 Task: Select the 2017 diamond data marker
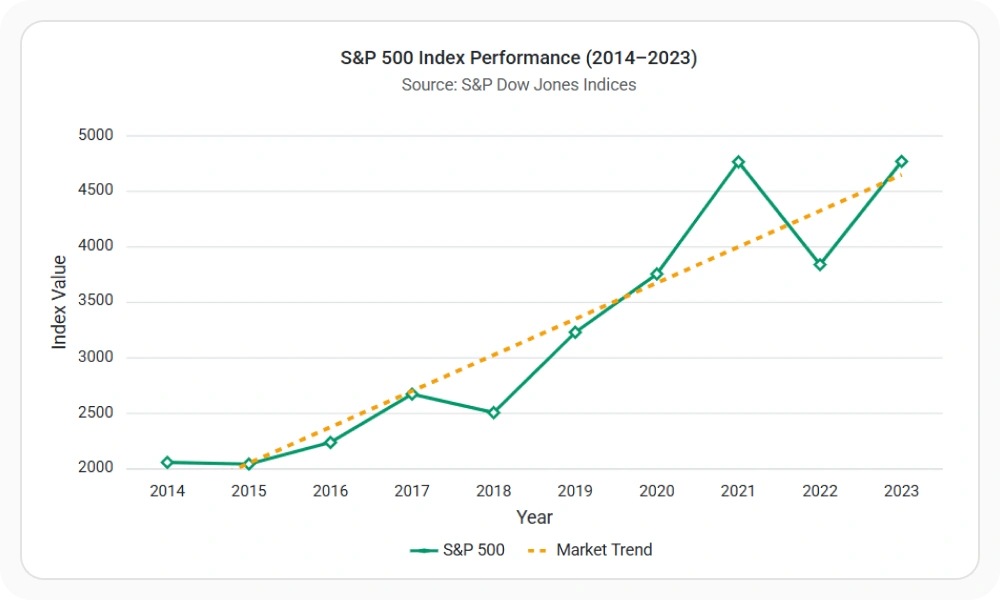coord(412,394)
